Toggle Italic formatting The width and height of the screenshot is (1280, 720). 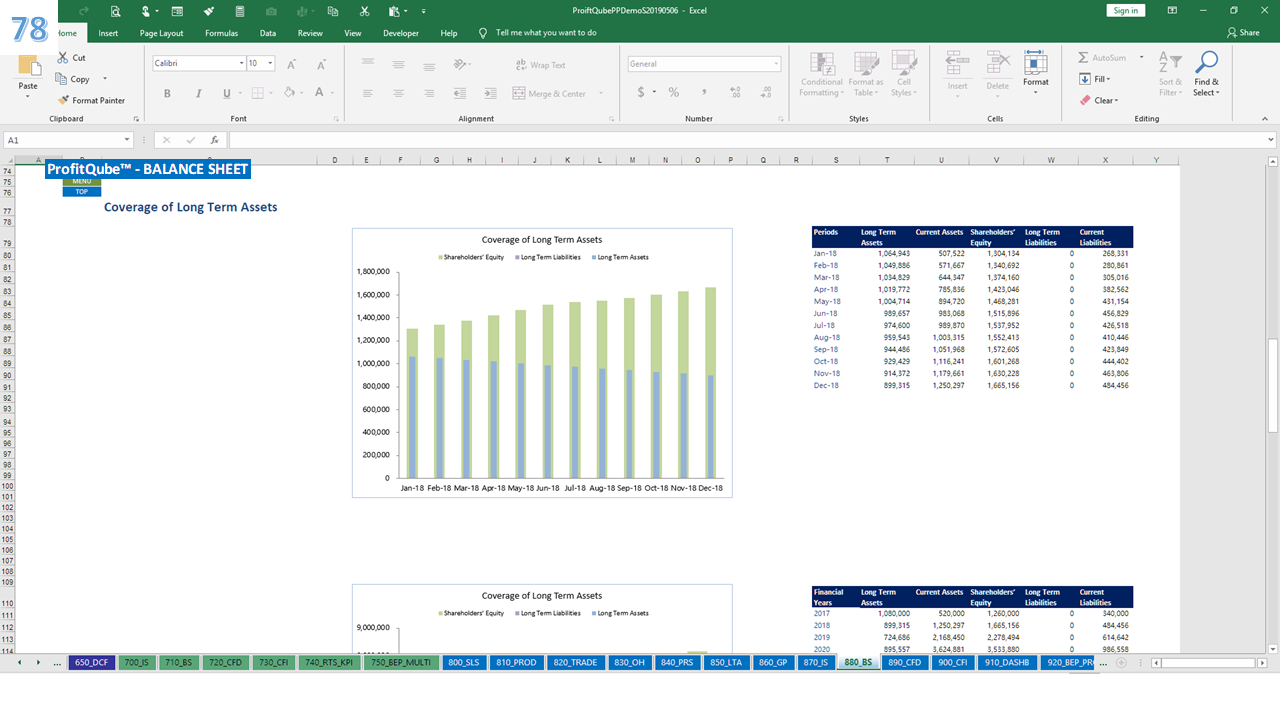tap(197, 93)
